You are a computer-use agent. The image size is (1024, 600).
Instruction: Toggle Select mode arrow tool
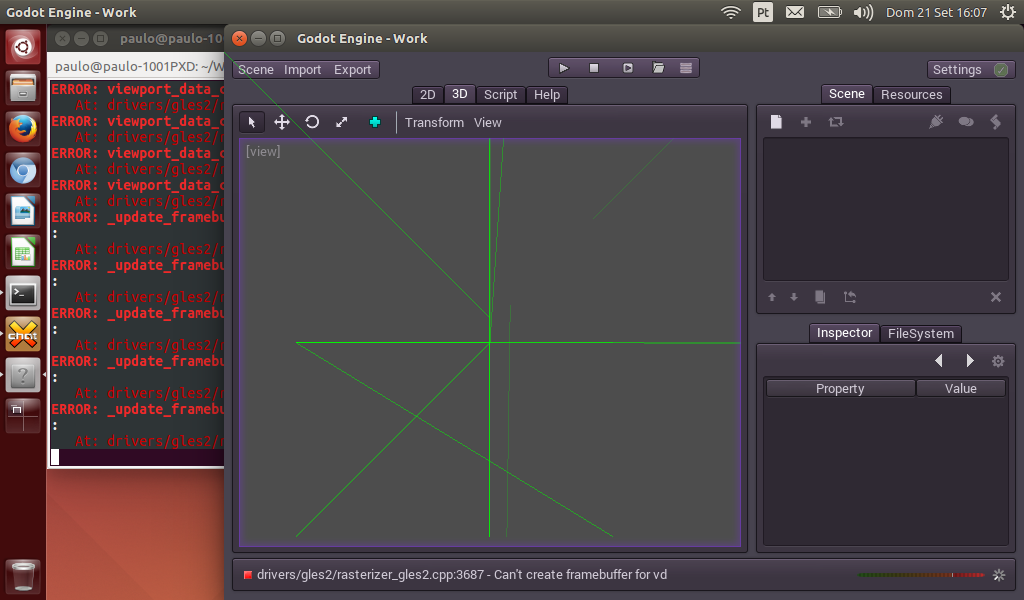(x=251, y=122)
